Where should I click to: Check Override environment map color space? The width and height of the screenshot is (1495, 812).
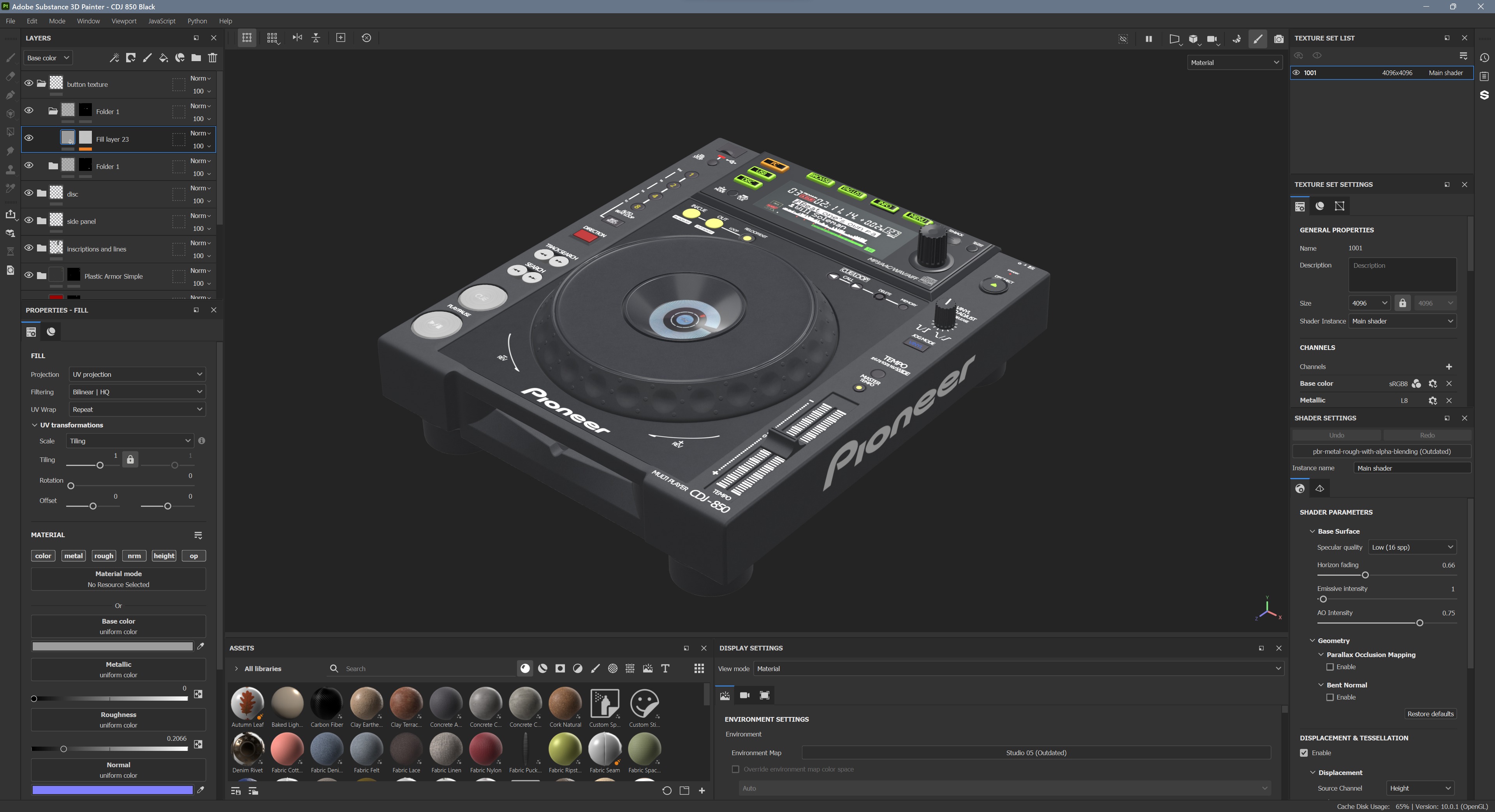pos(735,769)
